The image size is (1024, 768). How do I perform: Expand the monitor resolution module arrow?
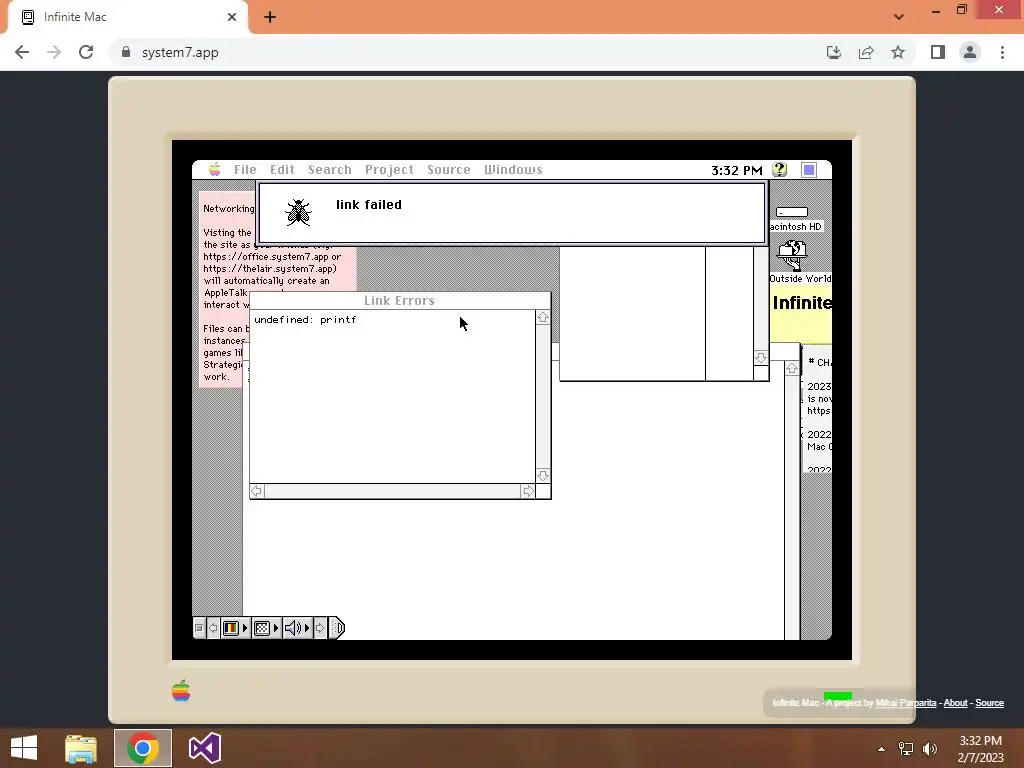276,628
